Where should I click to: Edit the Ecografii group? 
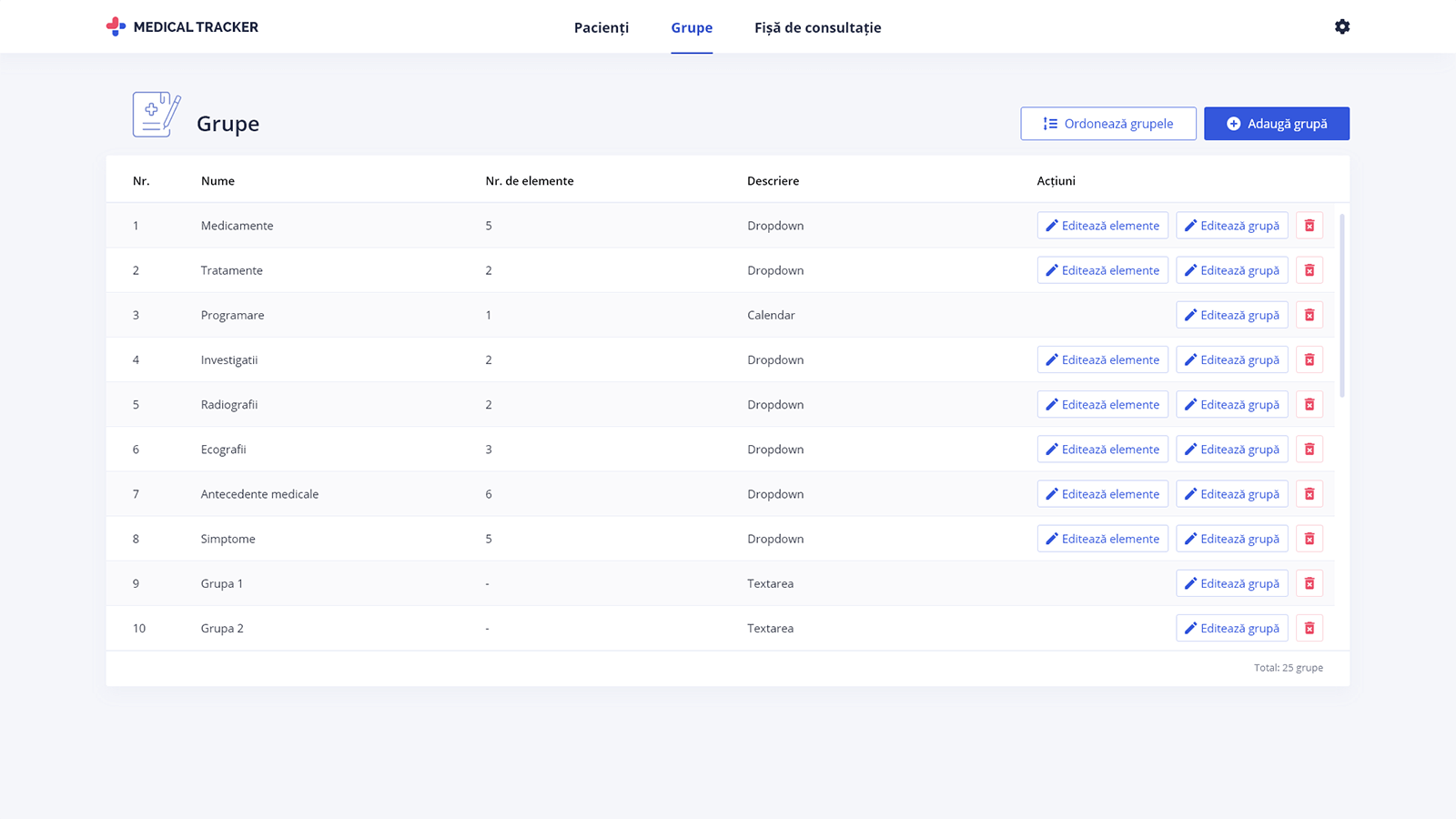click(x=1232, y=449)
